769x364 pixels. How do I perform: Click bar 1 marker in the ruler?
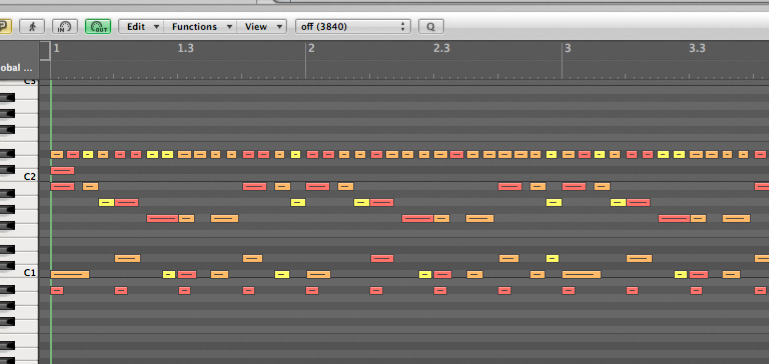[x=56, y=48]
